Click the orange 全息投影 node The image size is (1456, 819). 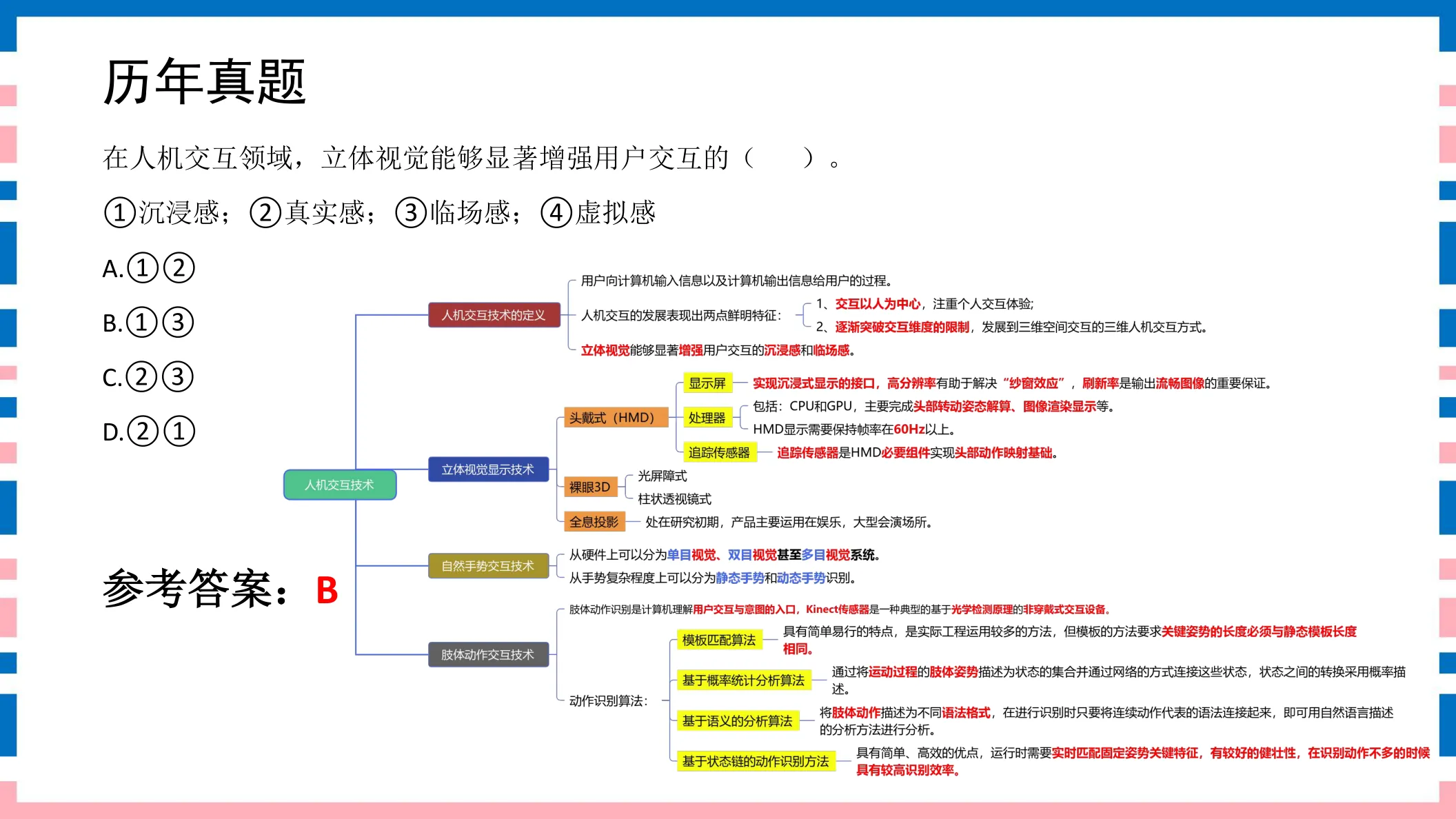594,522
